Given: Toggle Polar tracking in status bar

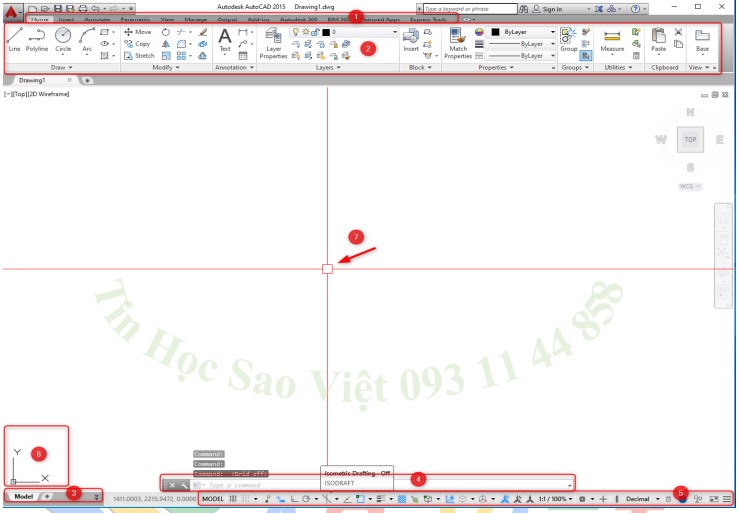Looking at the screenshot, I should 306,498.
